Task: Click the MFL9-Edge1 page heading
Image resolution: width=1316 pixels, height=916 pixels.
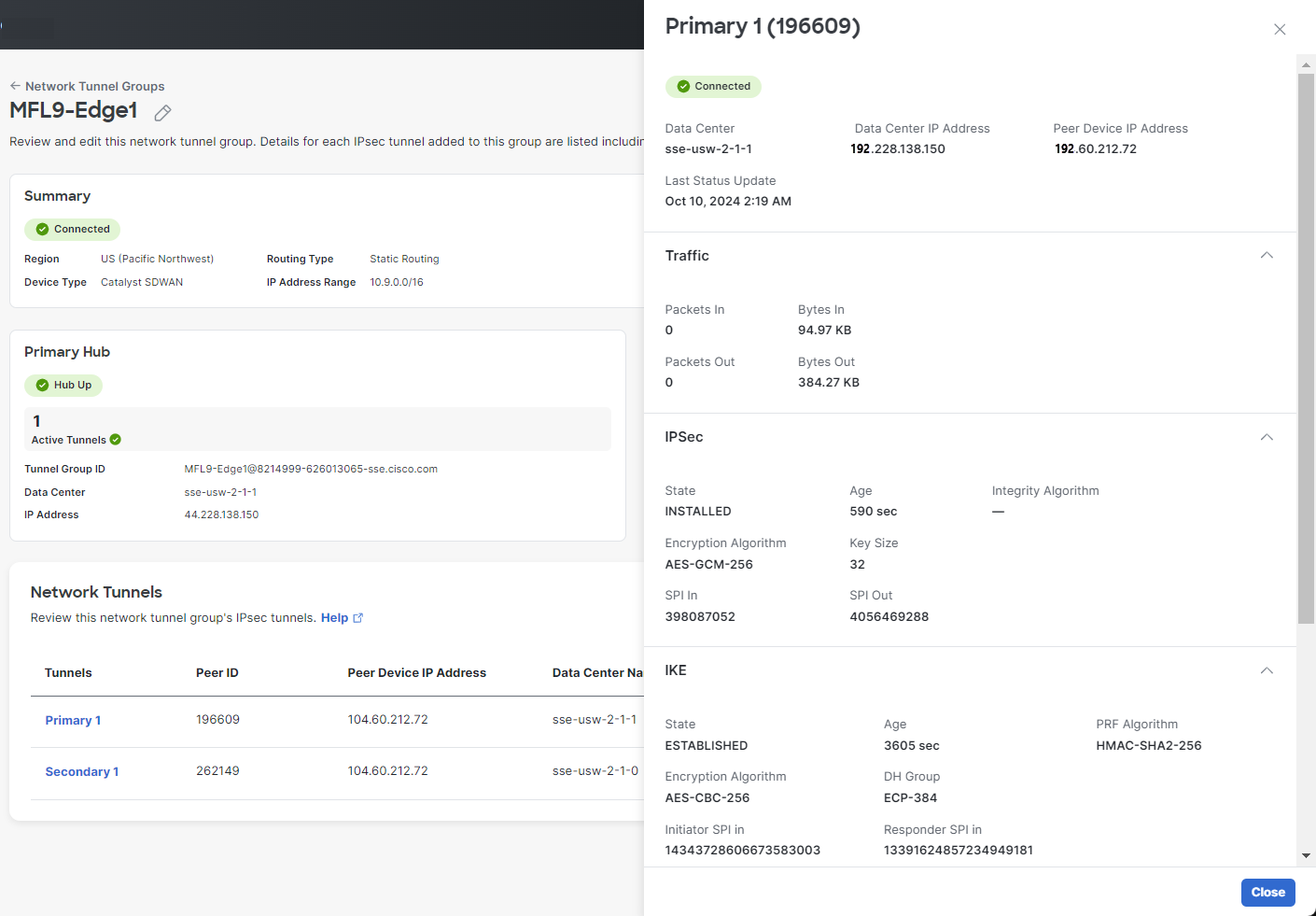Action: (74, 110)
